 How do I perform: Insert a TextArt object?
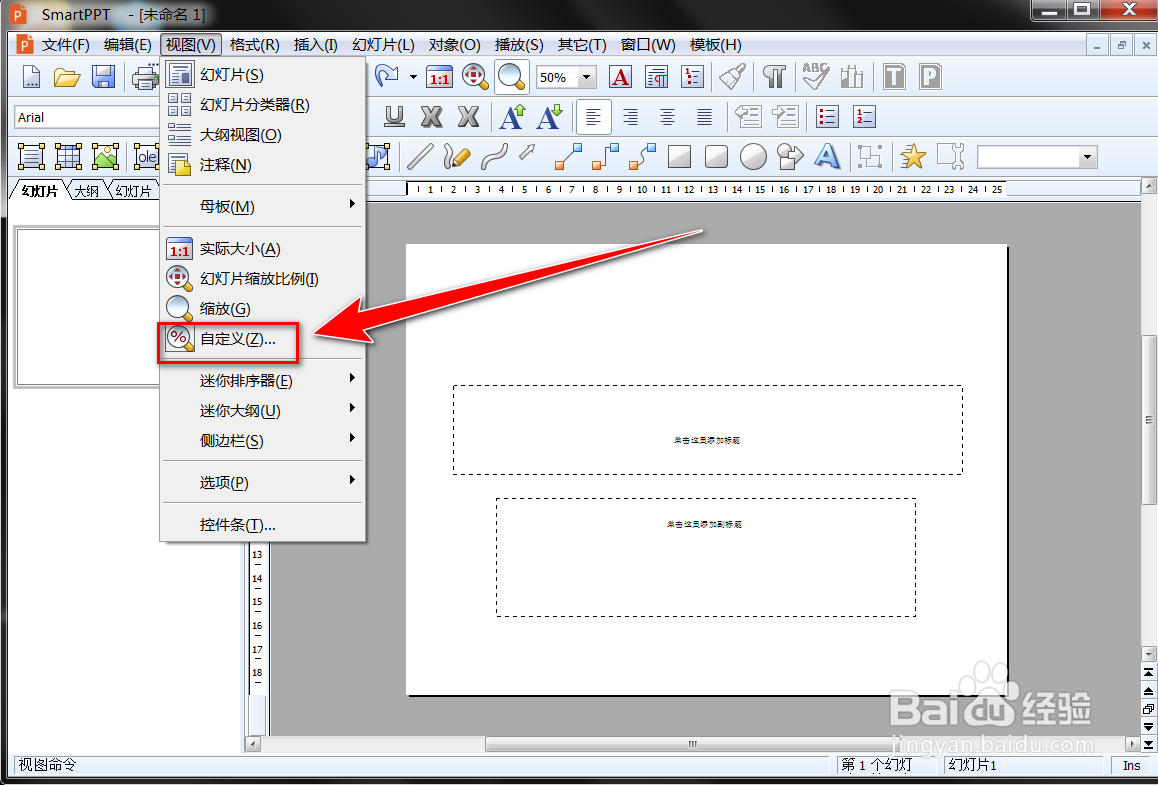pyautogui.click(x=827, y=156)
